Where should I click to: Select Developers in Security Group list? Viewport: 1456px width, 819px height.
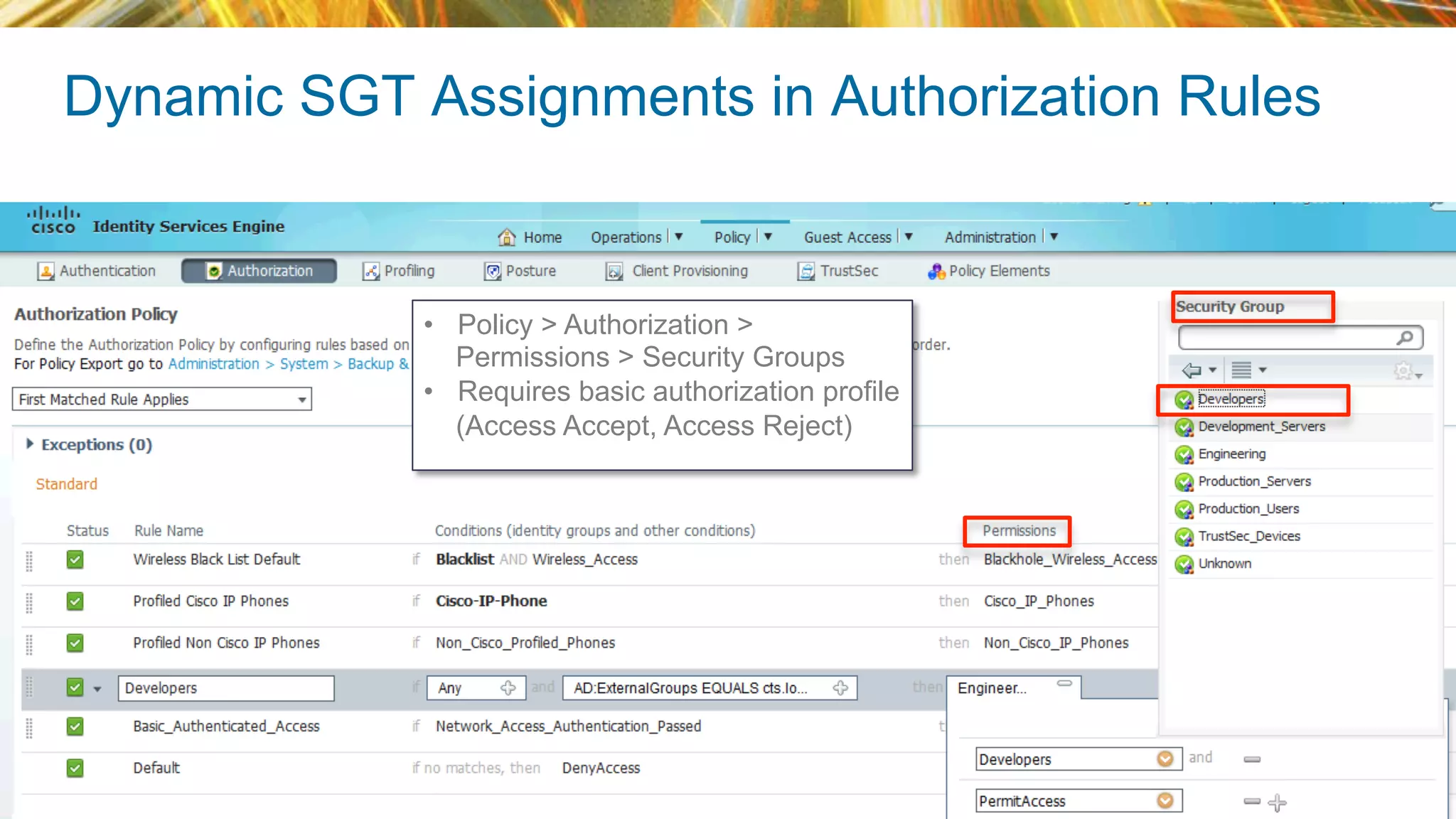point(1231,399)
